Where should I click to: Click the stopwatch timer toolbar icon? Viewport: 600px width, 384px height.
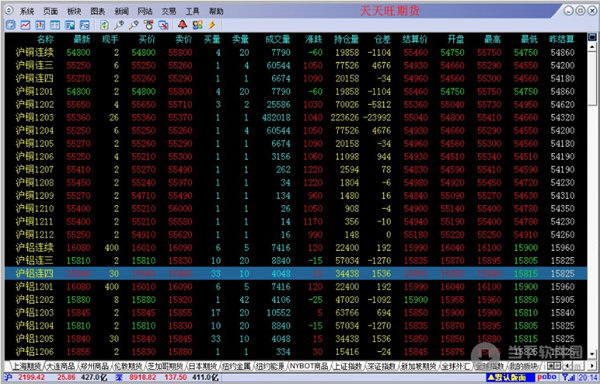coord(148,25)
